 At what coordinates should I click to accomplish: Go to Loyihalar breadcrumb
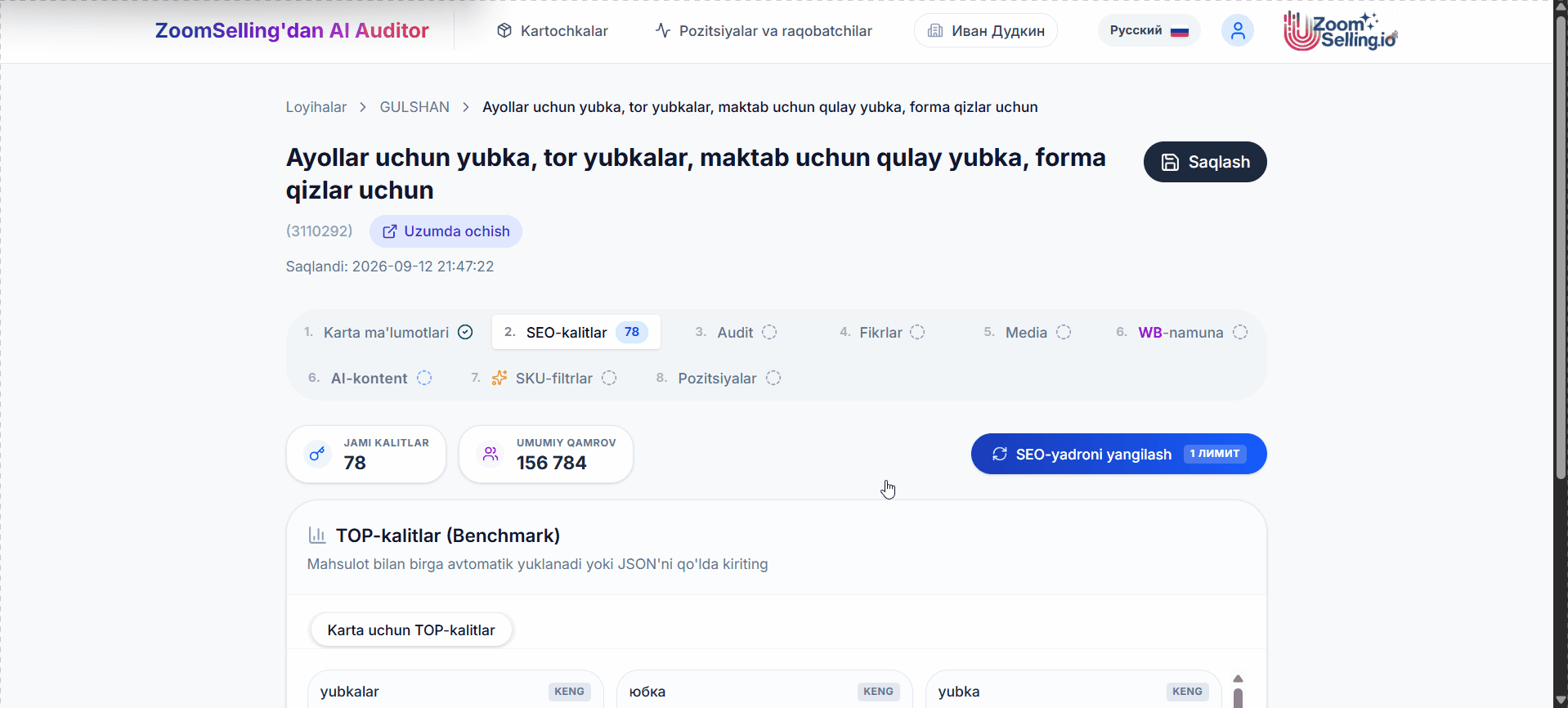click(316, 107)
